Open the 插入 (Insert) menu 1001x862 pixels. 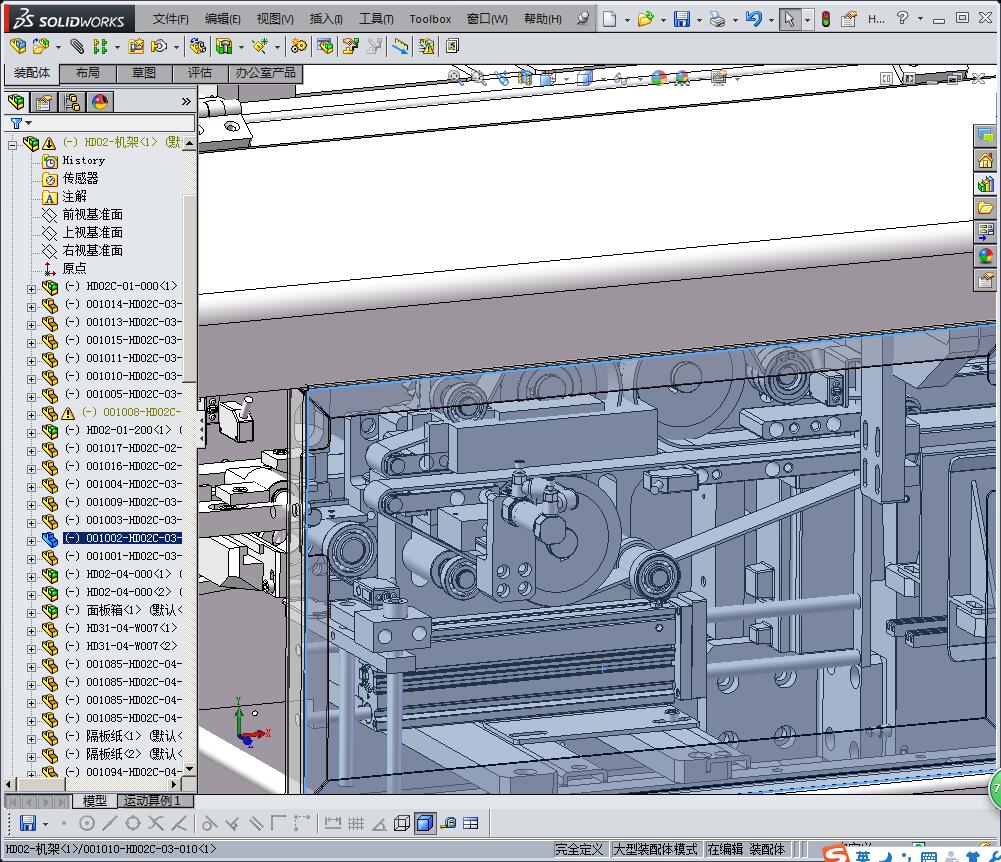click(326, 19)
